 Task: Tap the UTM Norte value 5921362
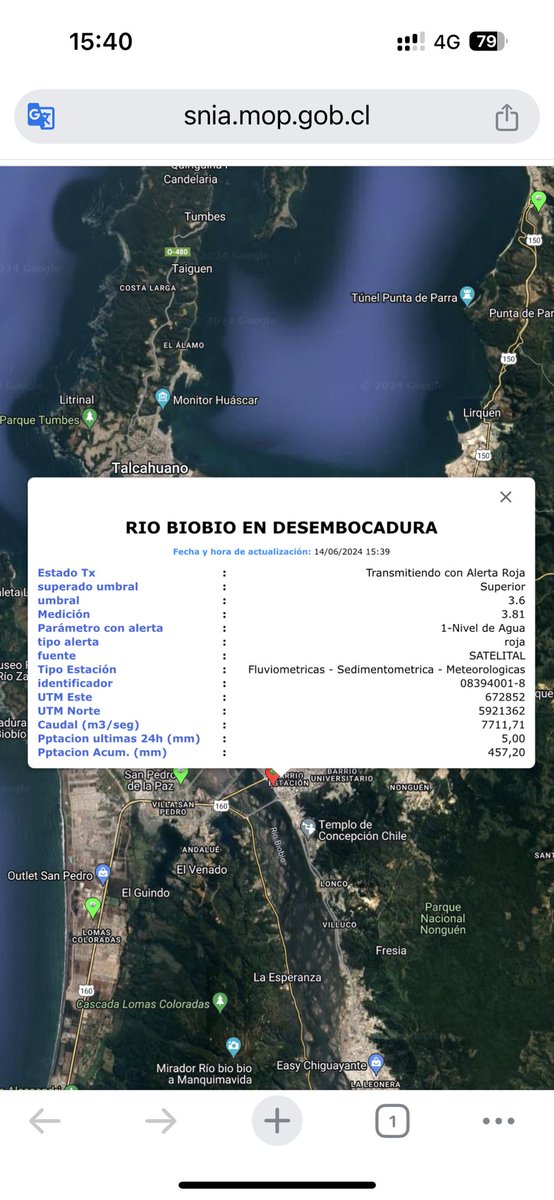click(x=503, y=711)
